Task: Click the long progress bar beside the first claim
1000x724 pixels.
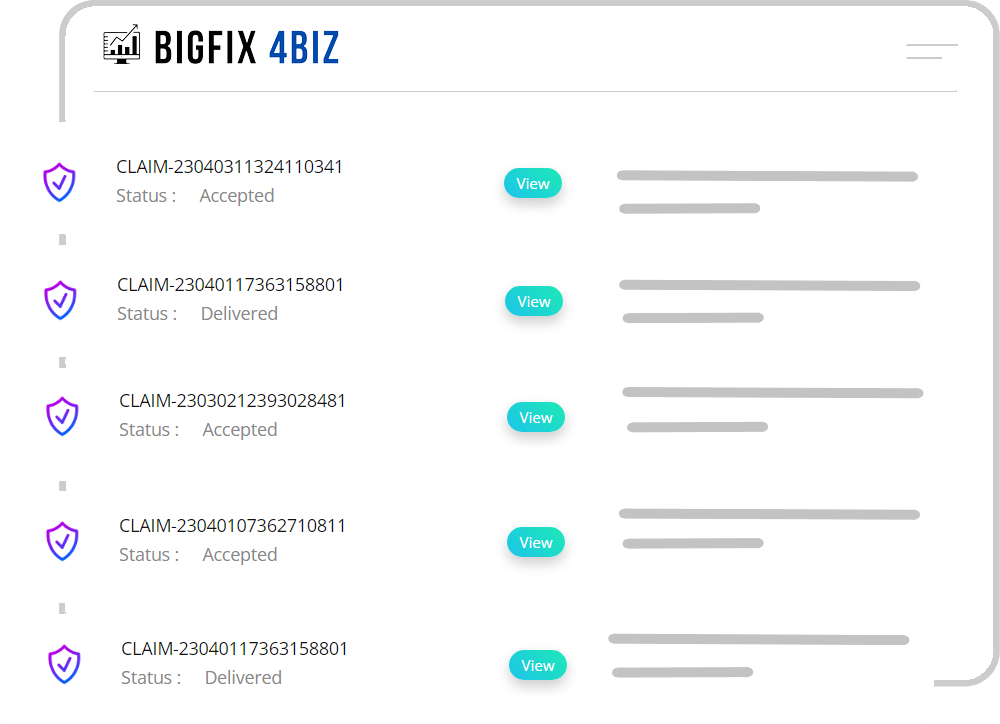Action: [x=768, y=176]
